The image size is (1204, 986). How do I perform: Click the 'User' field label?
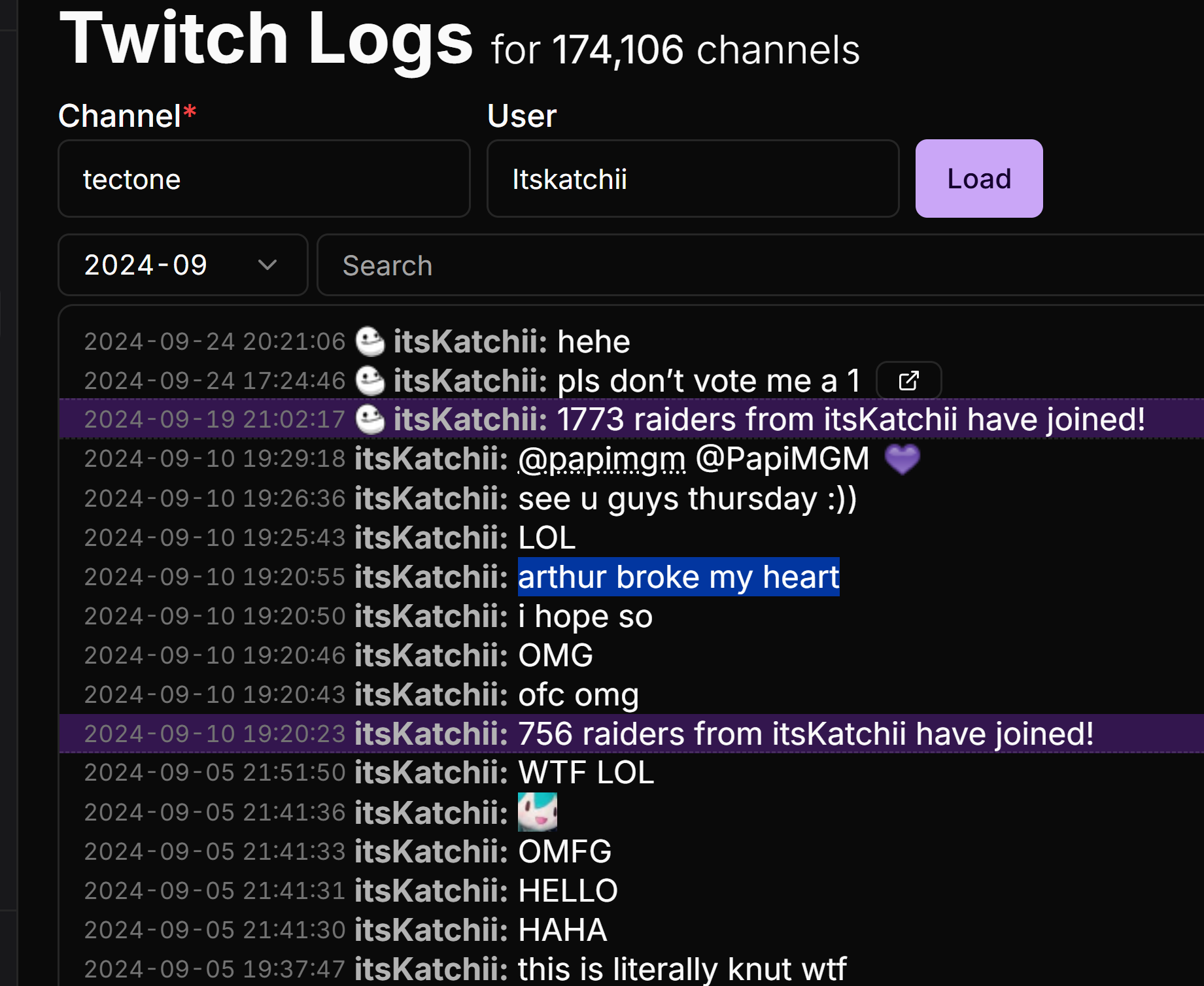tap(522, 116)
